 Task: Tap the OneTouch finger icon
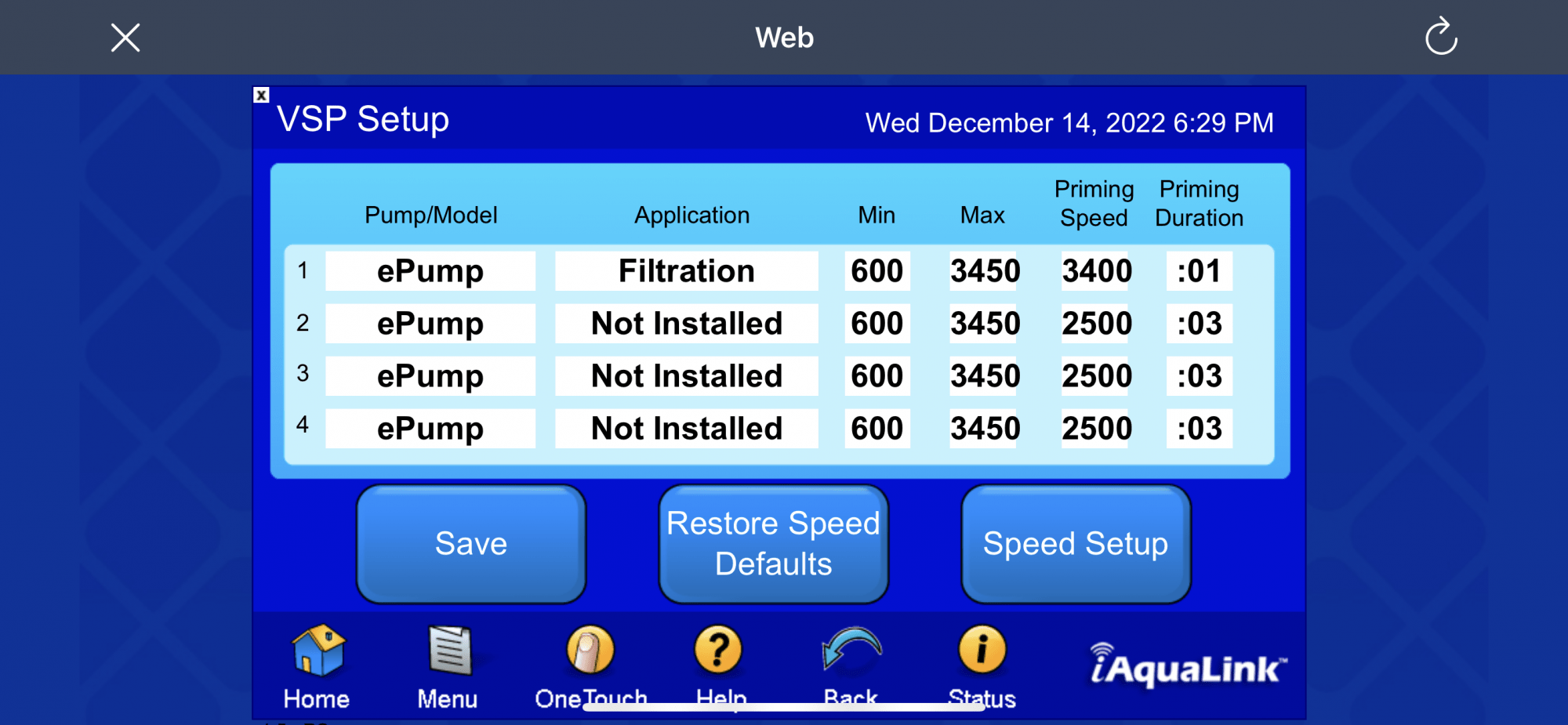(590, 650)
